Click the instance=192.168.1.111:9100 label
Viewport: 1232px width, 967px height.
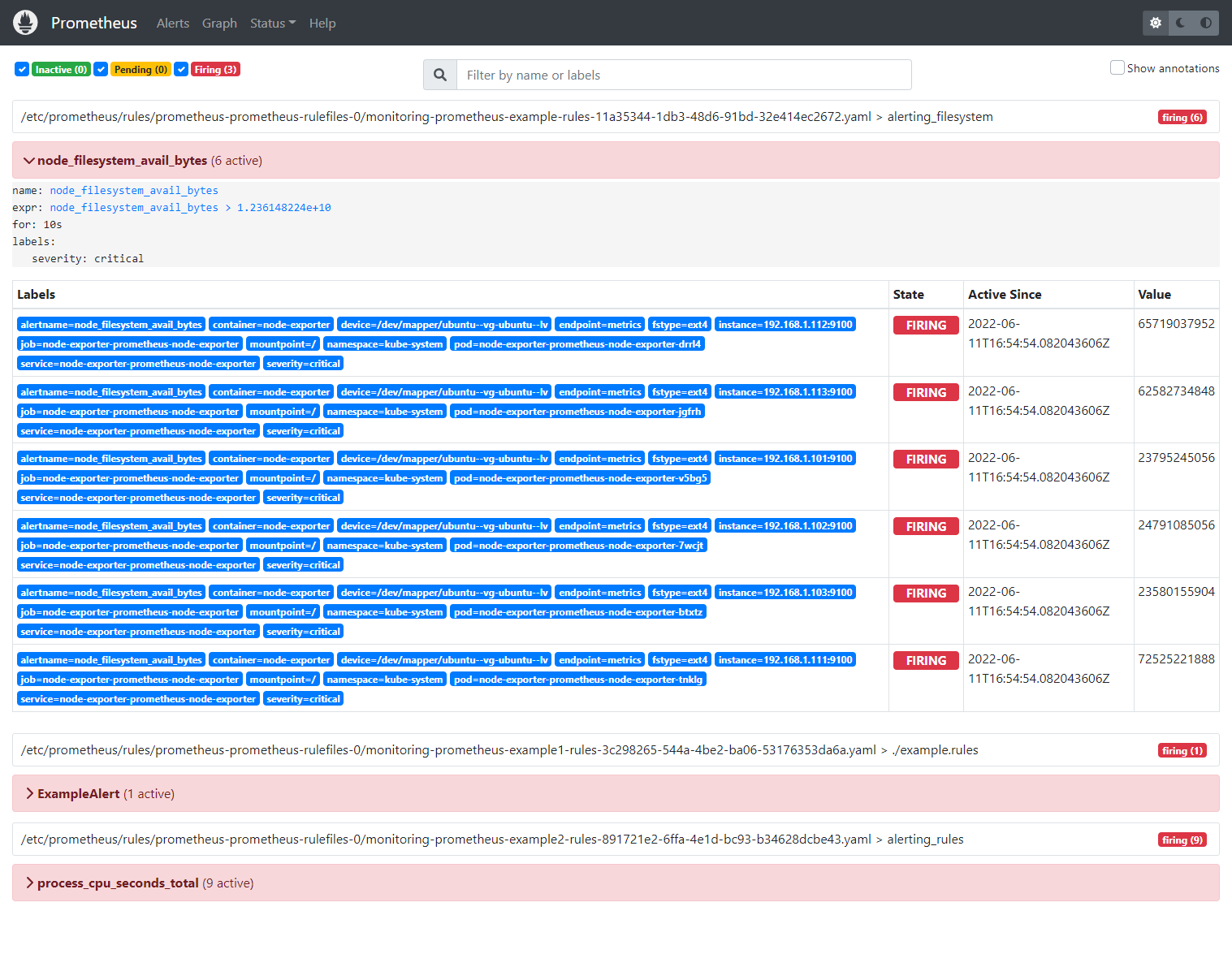pyautogui.click(x=785, y=659)
